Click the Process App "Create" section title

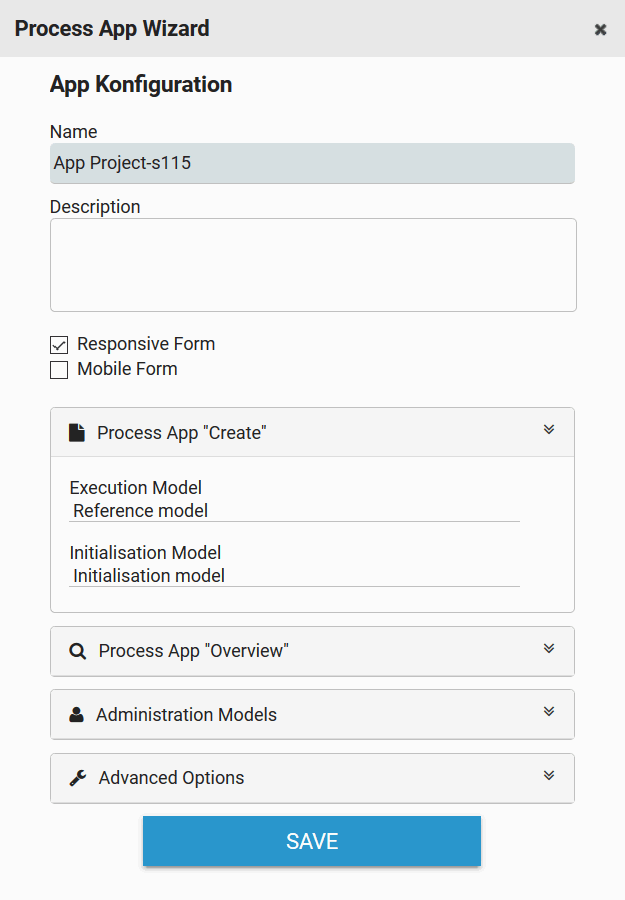182,433
